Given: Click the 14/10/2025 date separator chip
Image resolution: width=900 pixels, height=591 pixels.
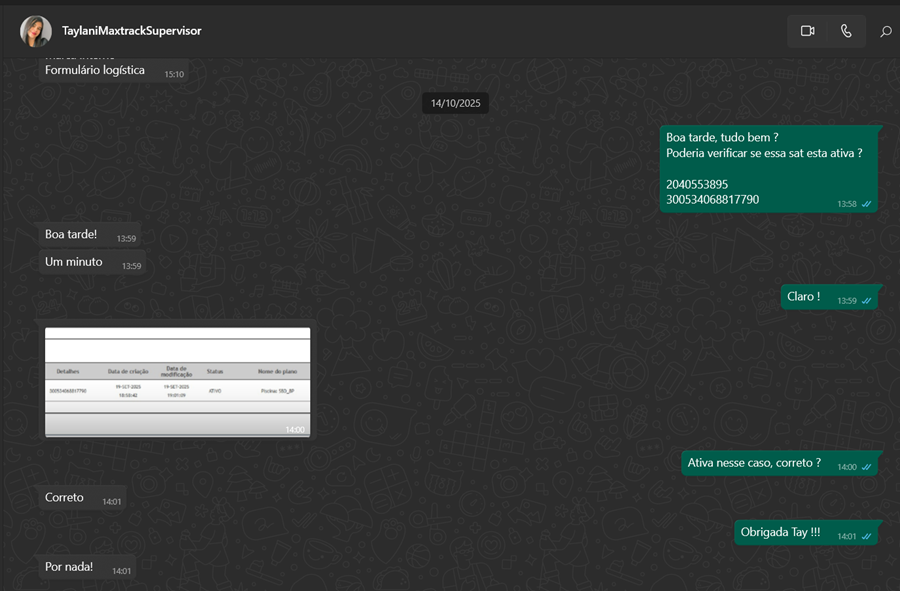Looking at the screenshot, I should [455, 104].
